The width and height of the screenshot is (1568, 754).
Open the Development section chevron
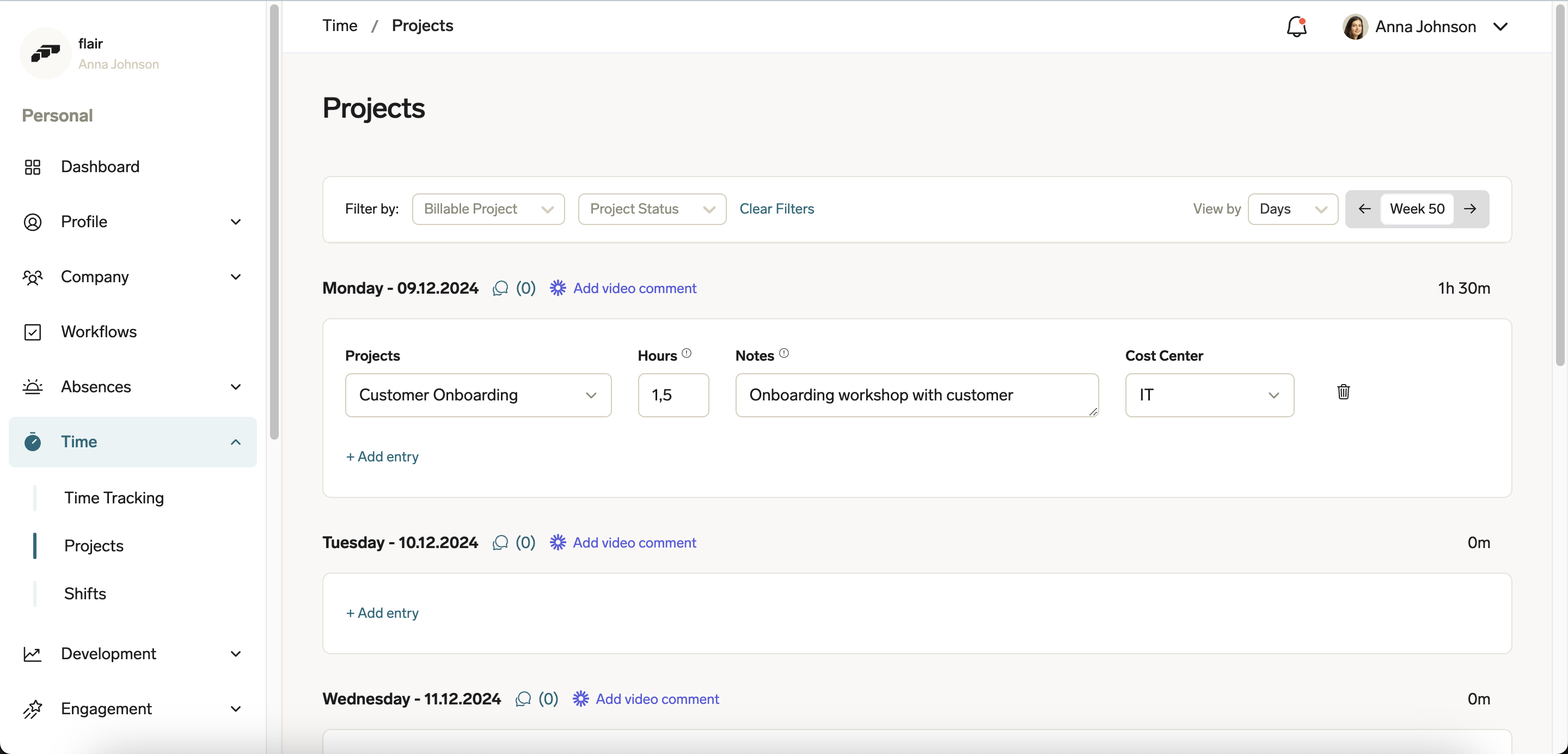click(x=236, y=654)
